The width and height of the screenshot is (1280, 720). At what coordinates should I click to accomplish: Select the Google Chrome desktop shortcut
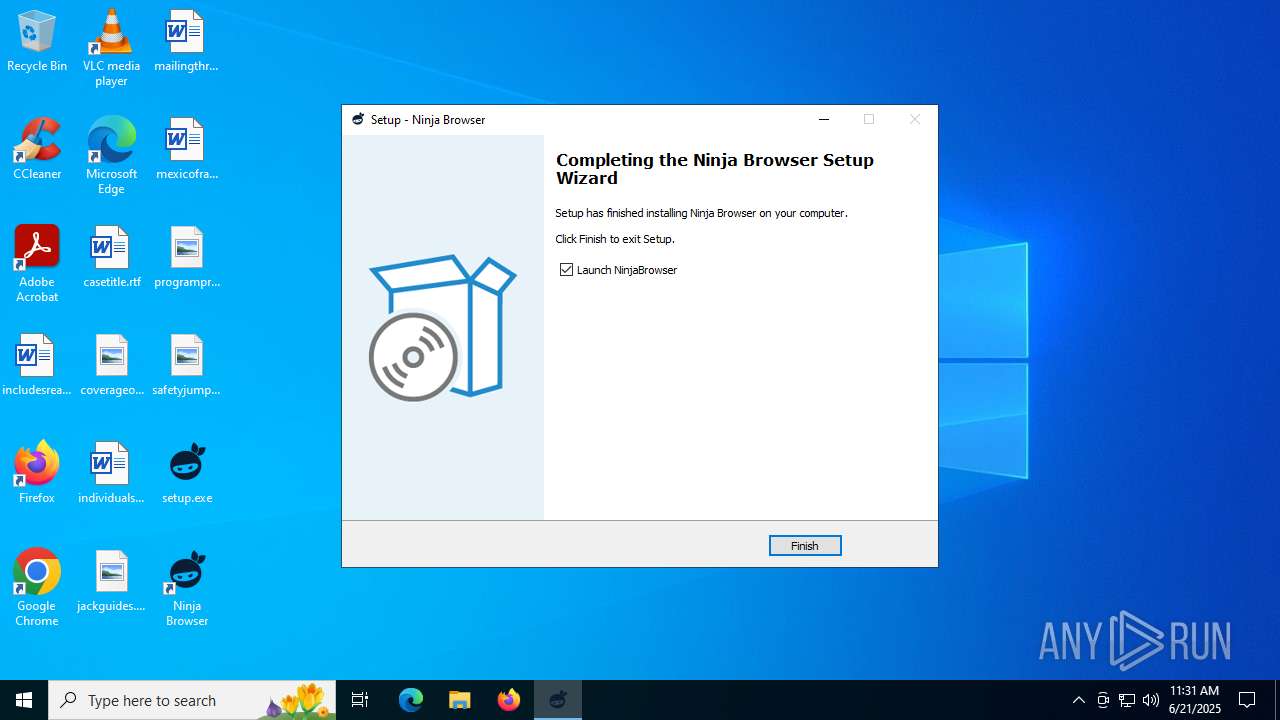[x=37, y=587]
